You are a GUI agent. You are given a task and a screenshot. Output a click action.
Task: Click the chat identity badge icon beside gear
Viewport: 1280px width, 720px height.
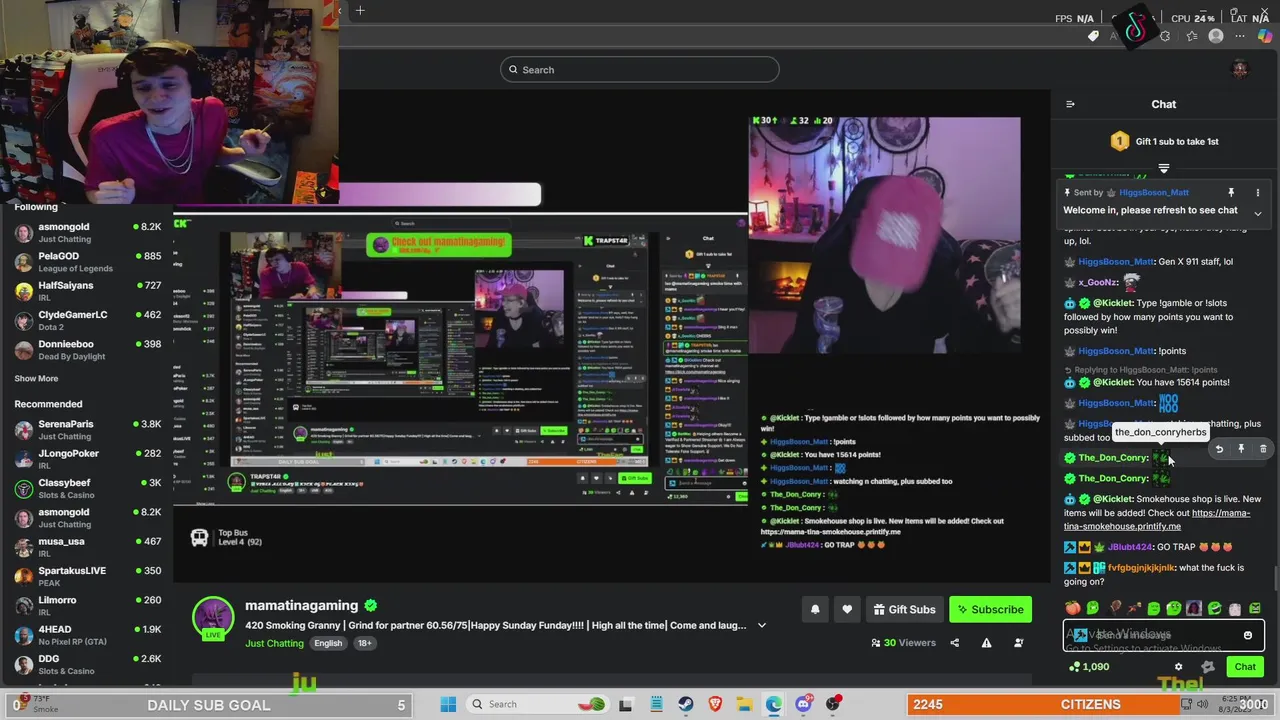click(1207, 667)
